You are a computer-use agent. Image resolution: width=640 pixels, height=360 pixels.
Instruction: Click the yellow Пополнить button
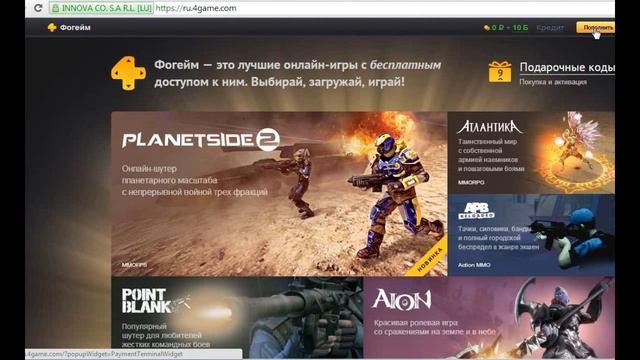tap(596, 27)
